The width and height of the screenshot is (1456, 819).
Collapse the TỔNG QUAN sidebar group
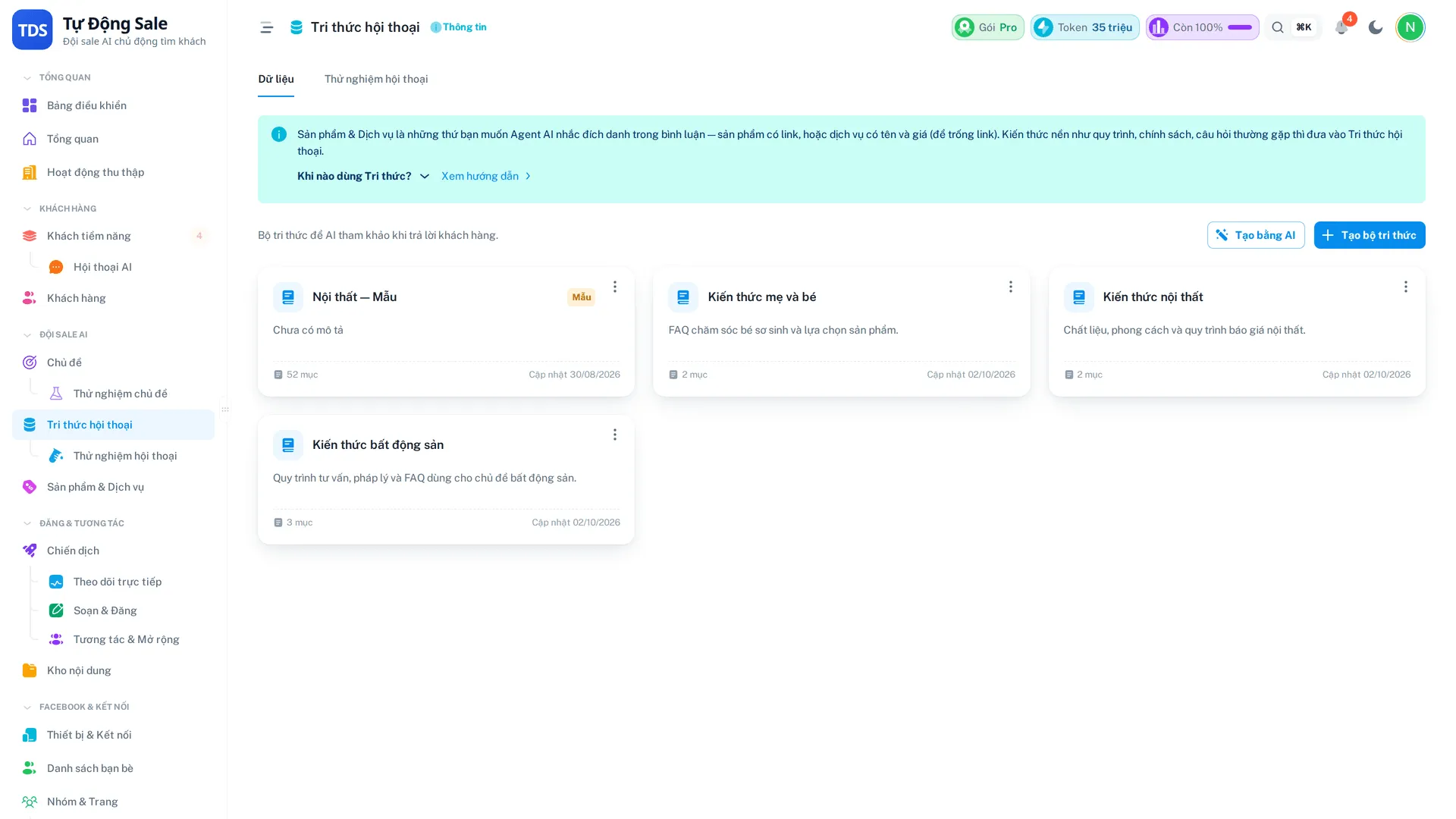pos(27,77)
